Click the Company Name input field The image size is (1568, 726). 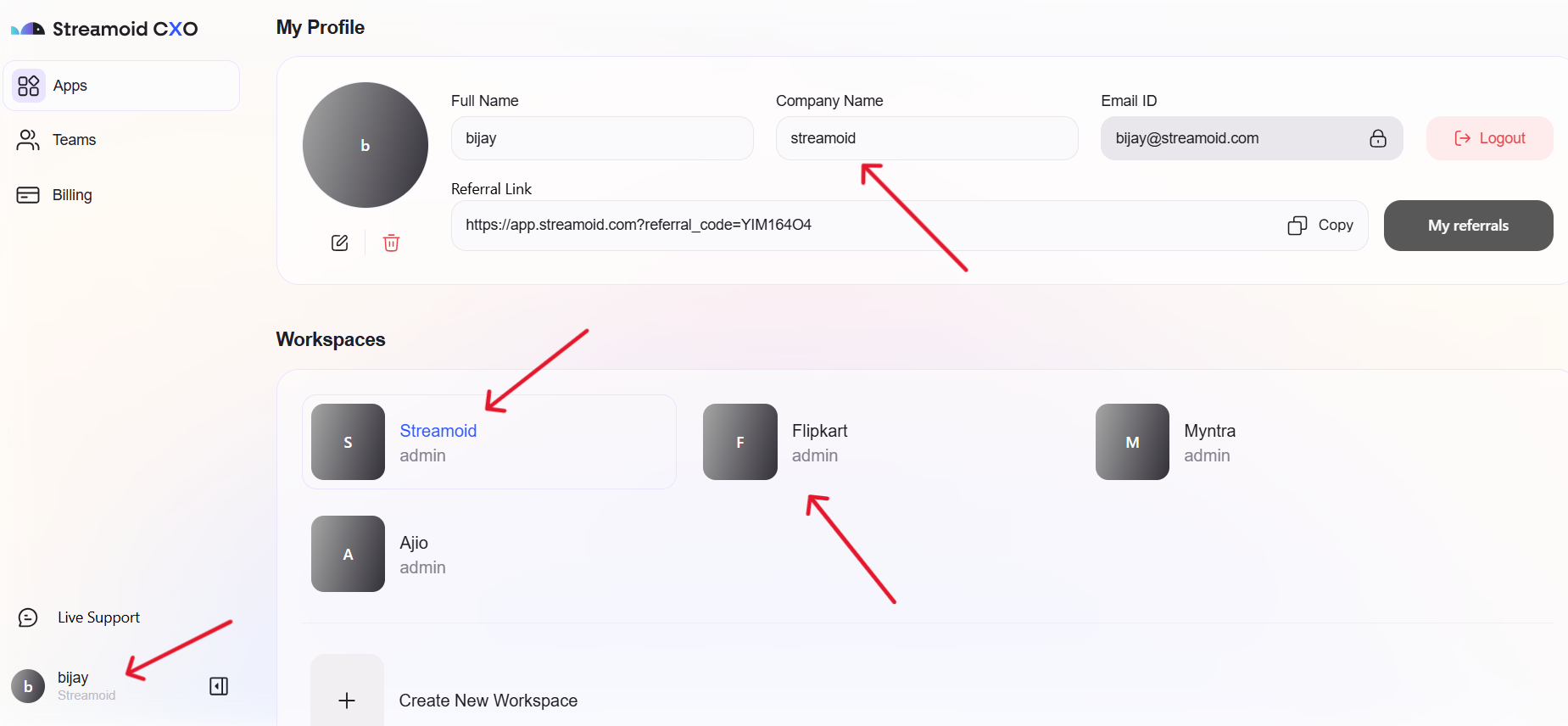[926, 138]
